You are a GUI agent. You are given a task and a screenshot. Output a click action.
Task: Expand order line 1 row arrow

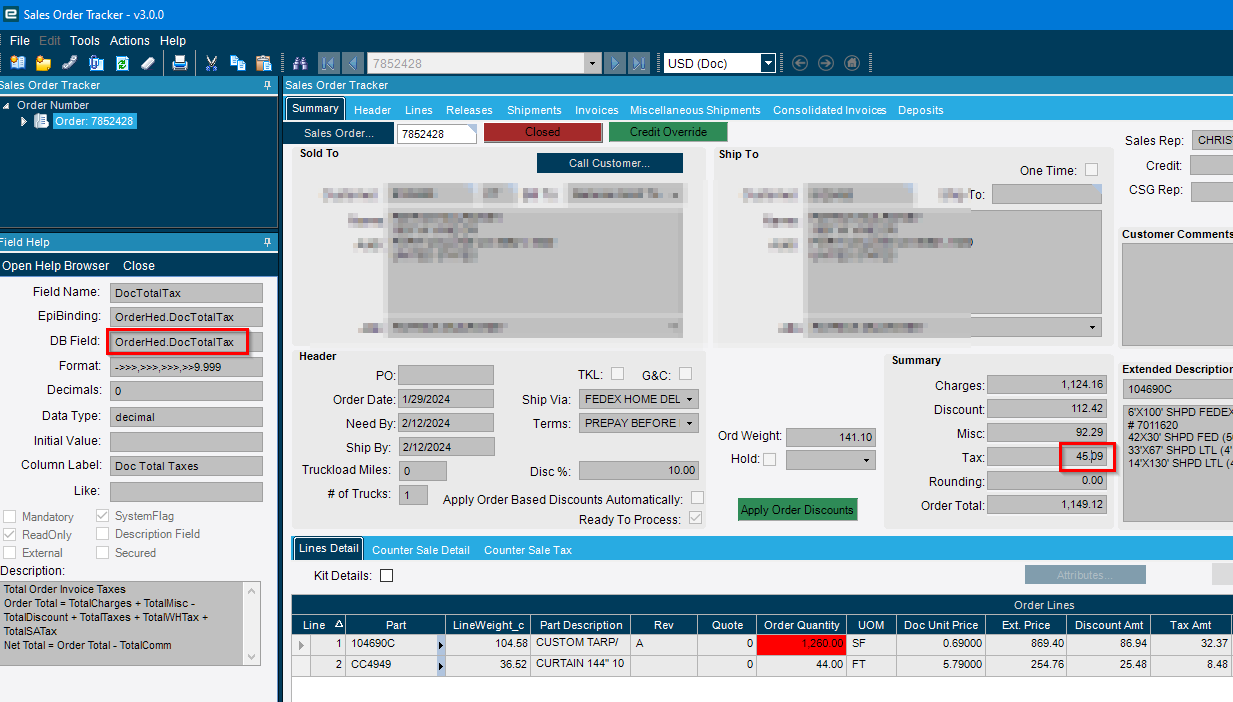[301, 645]
